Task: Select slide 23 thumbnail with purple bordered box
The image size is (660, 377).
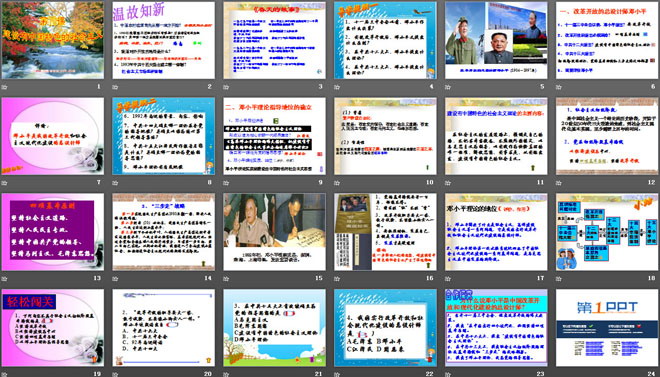Action: (x=496, y=328)
